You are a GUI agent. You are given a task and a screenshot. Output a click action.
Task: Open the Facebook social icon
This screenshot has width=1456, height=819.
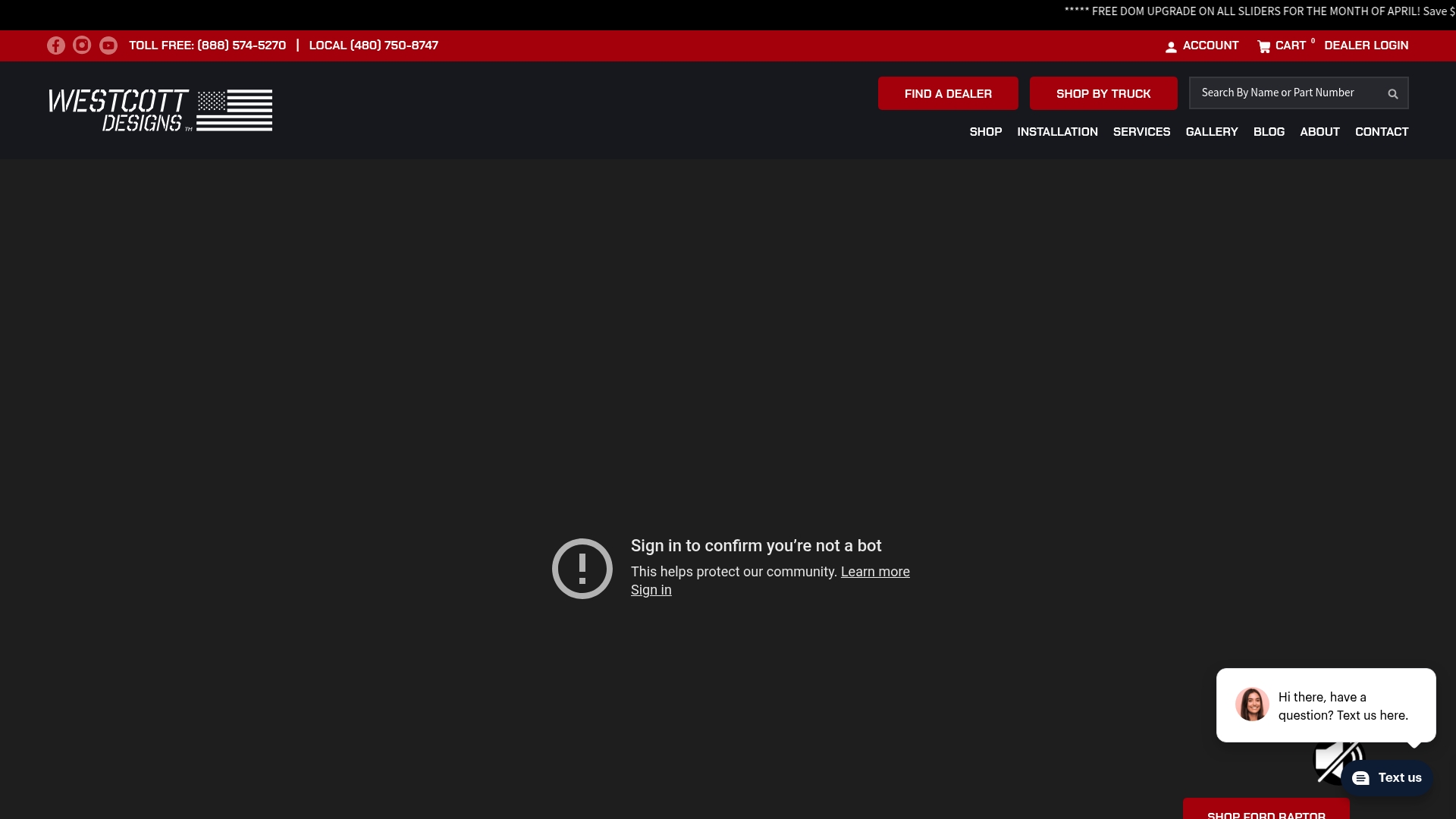click(x=55, y=45)
